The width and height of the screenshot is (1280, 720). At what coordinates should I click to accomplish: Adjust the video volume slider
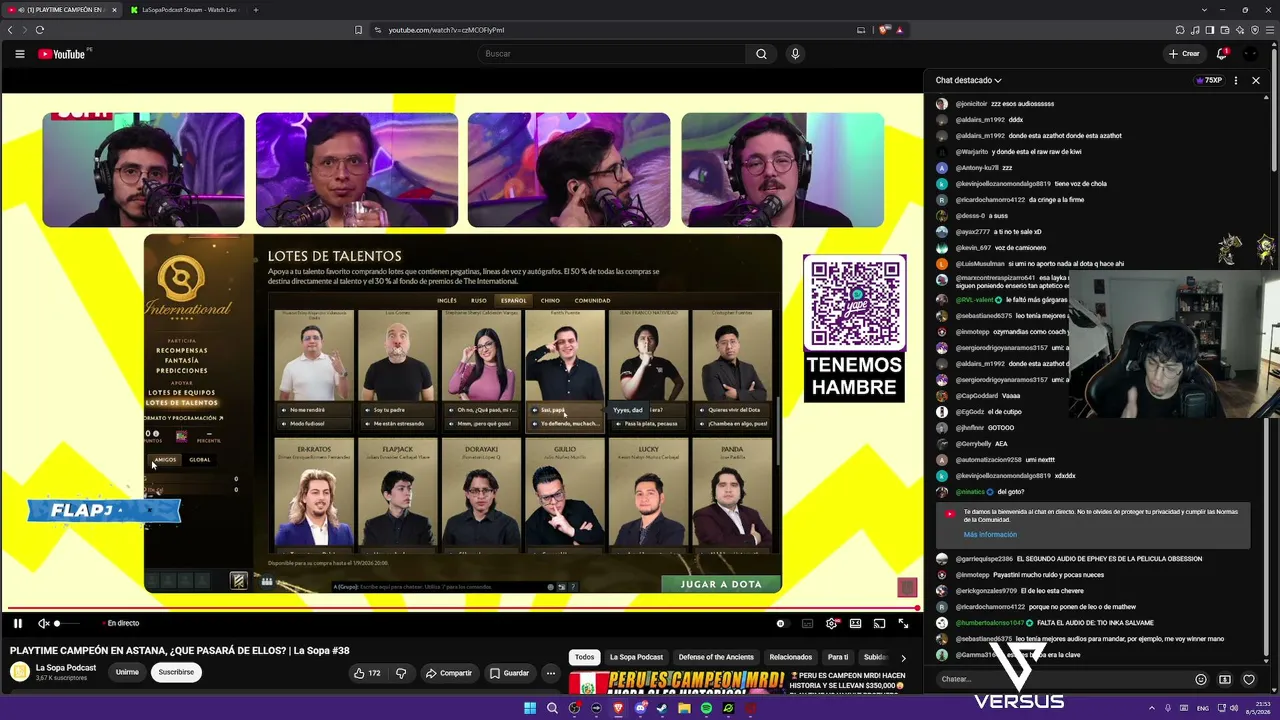66,623
